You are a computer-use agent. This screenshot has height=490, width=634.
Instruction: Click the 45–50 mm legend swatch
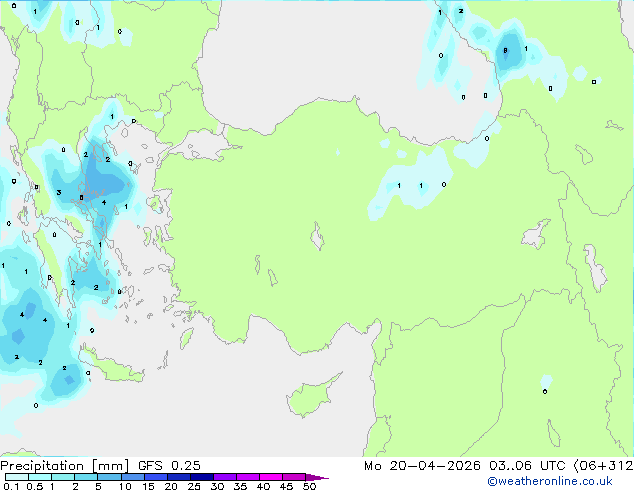pos(294,477)
